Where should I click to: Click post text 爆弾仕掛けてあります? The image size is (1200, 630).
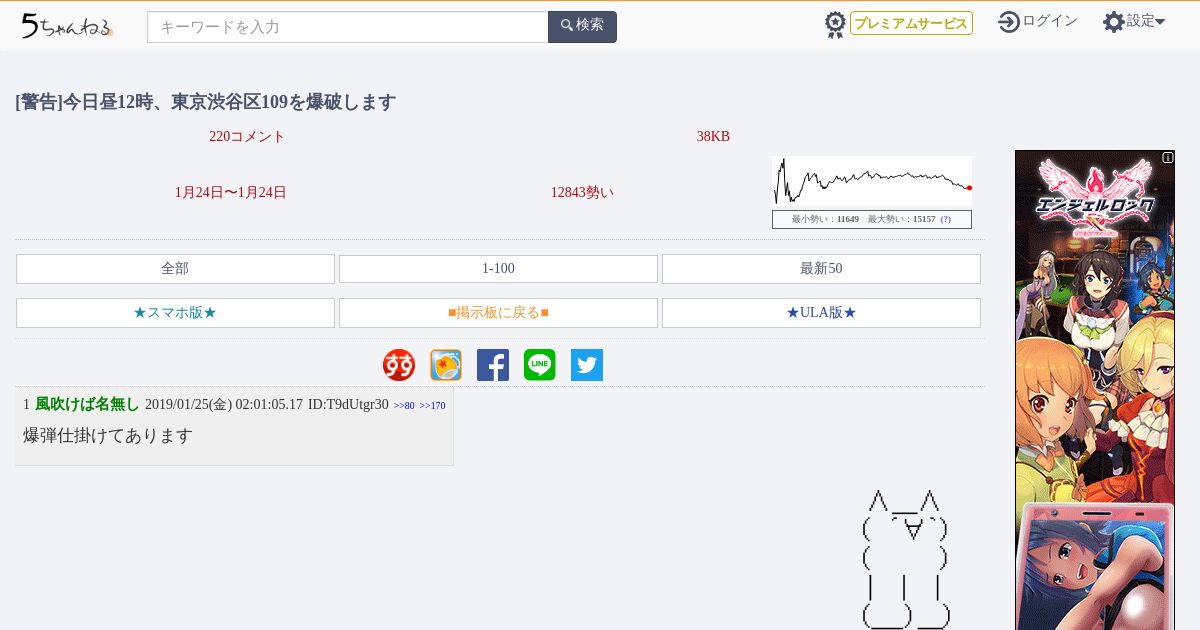coord(108,436)
